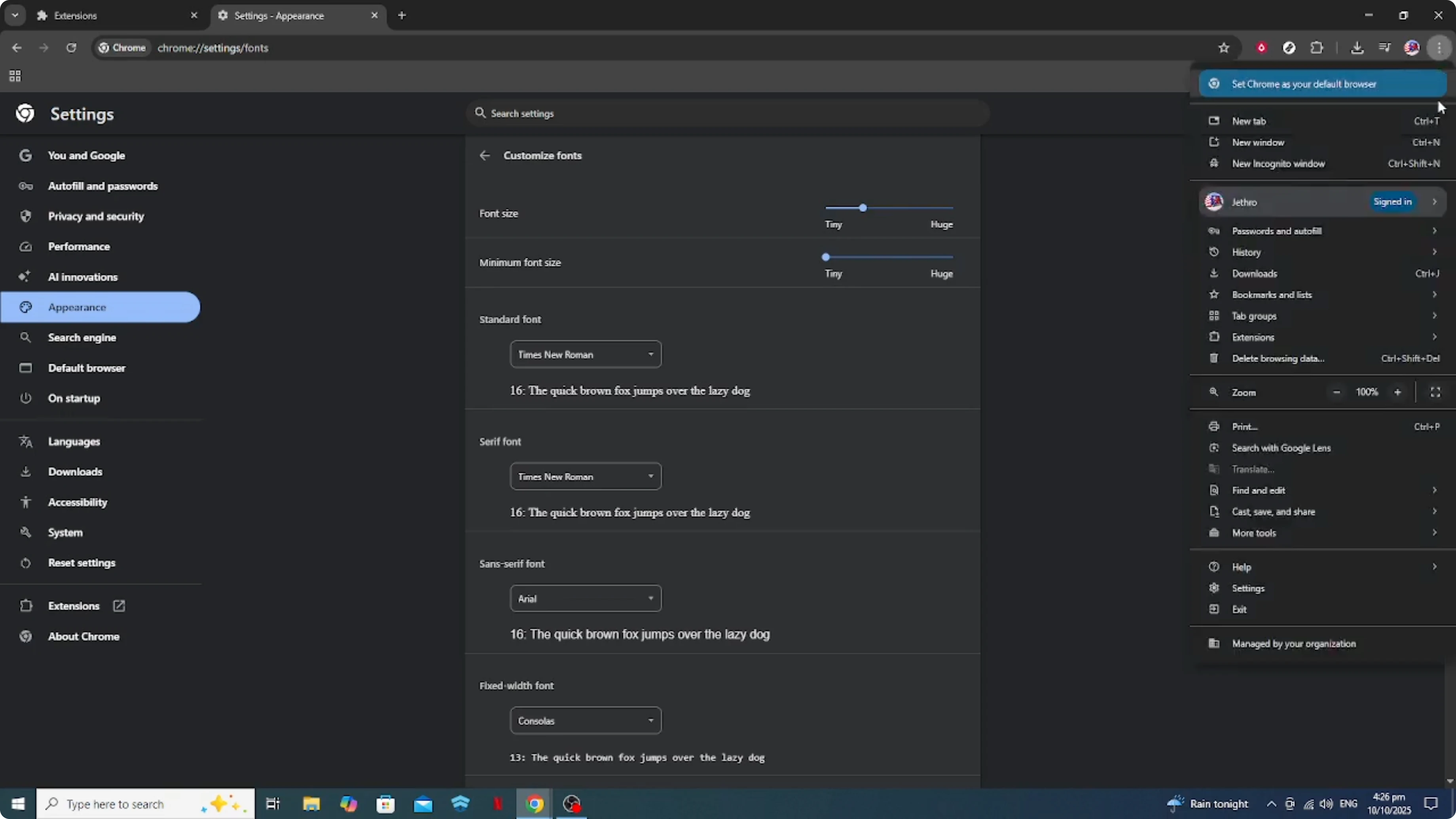Open the Jethro profile avatar in toolbar
This screenshot has width=1456, height=819.
(1412, 47)
